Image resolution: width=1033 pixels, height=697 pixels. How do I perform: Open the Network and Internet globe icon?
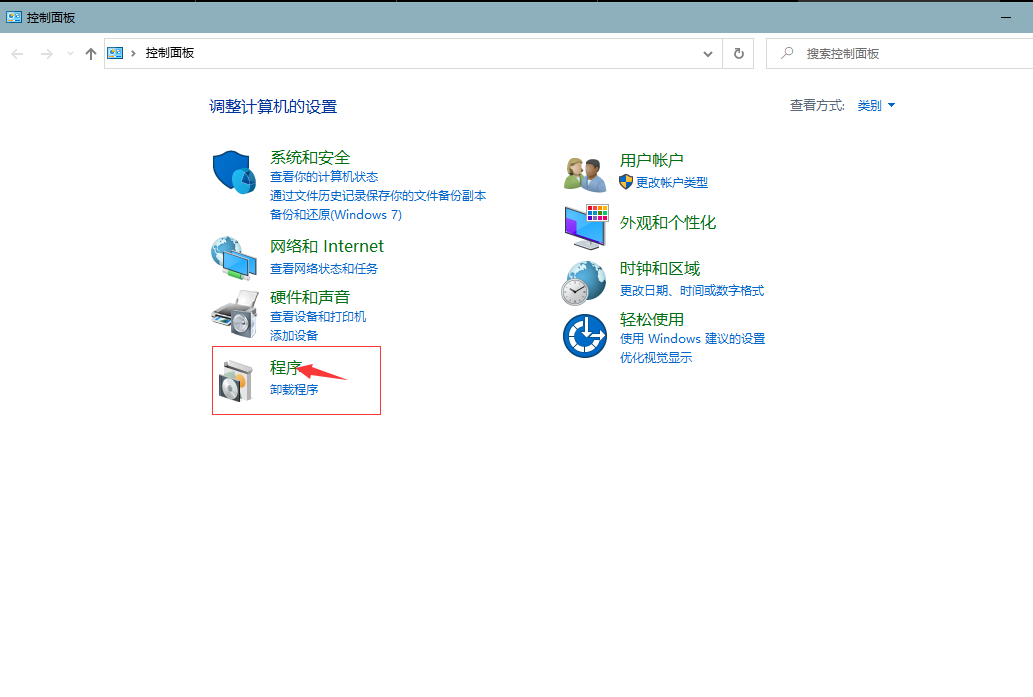point(234,258)
